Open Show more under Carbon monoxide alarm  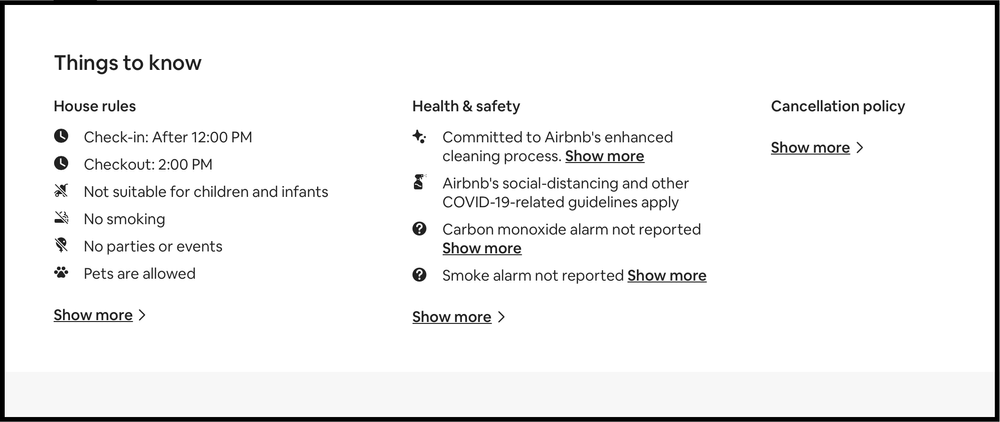click(482, 249)
